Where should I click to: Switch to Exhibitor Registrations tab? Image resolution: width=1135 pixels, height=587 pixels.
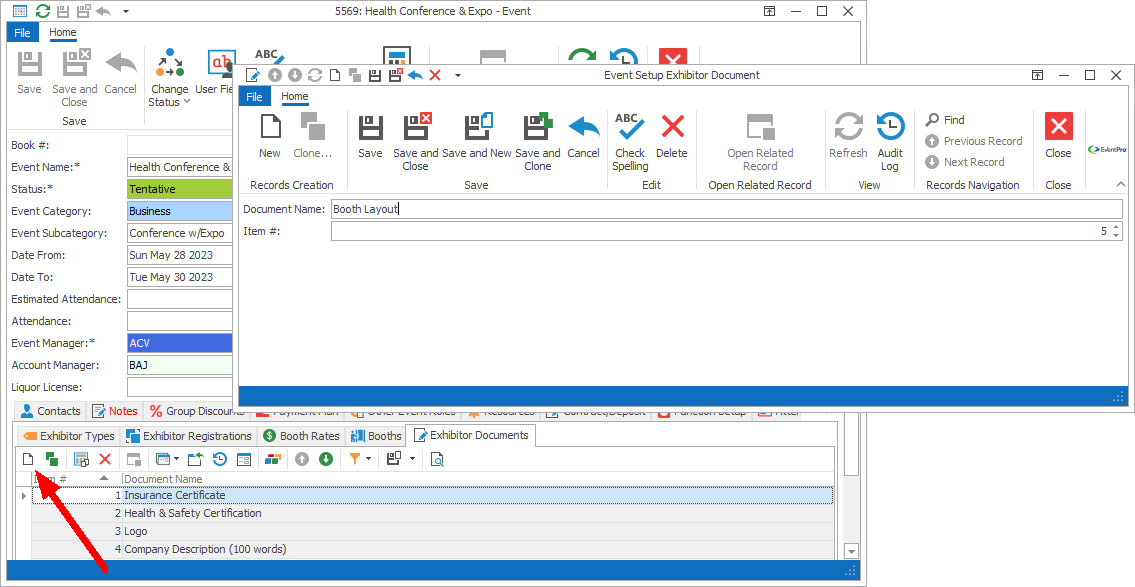189,436
